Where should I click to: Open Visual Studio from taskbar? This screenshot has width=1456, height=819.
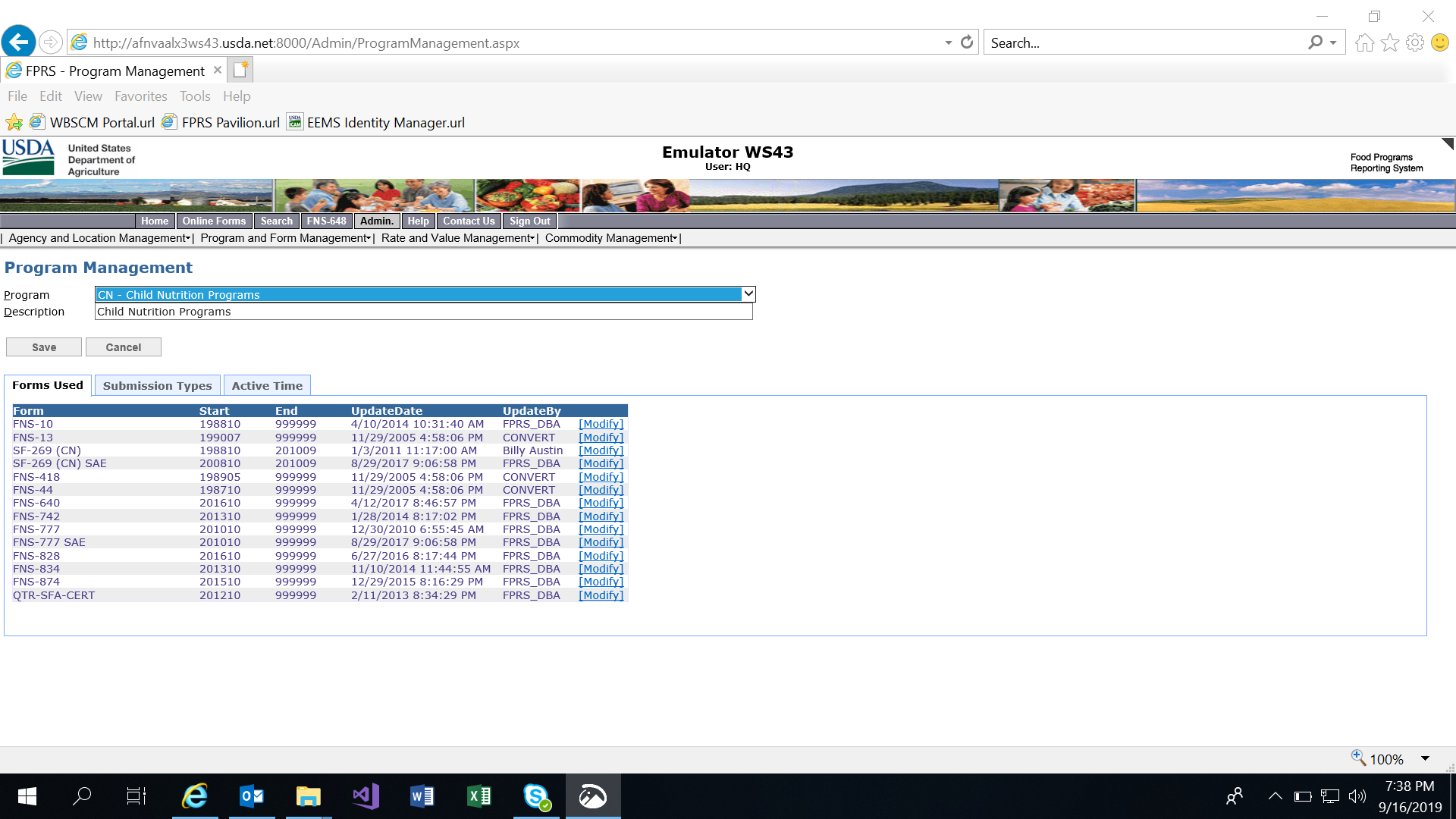366,796
